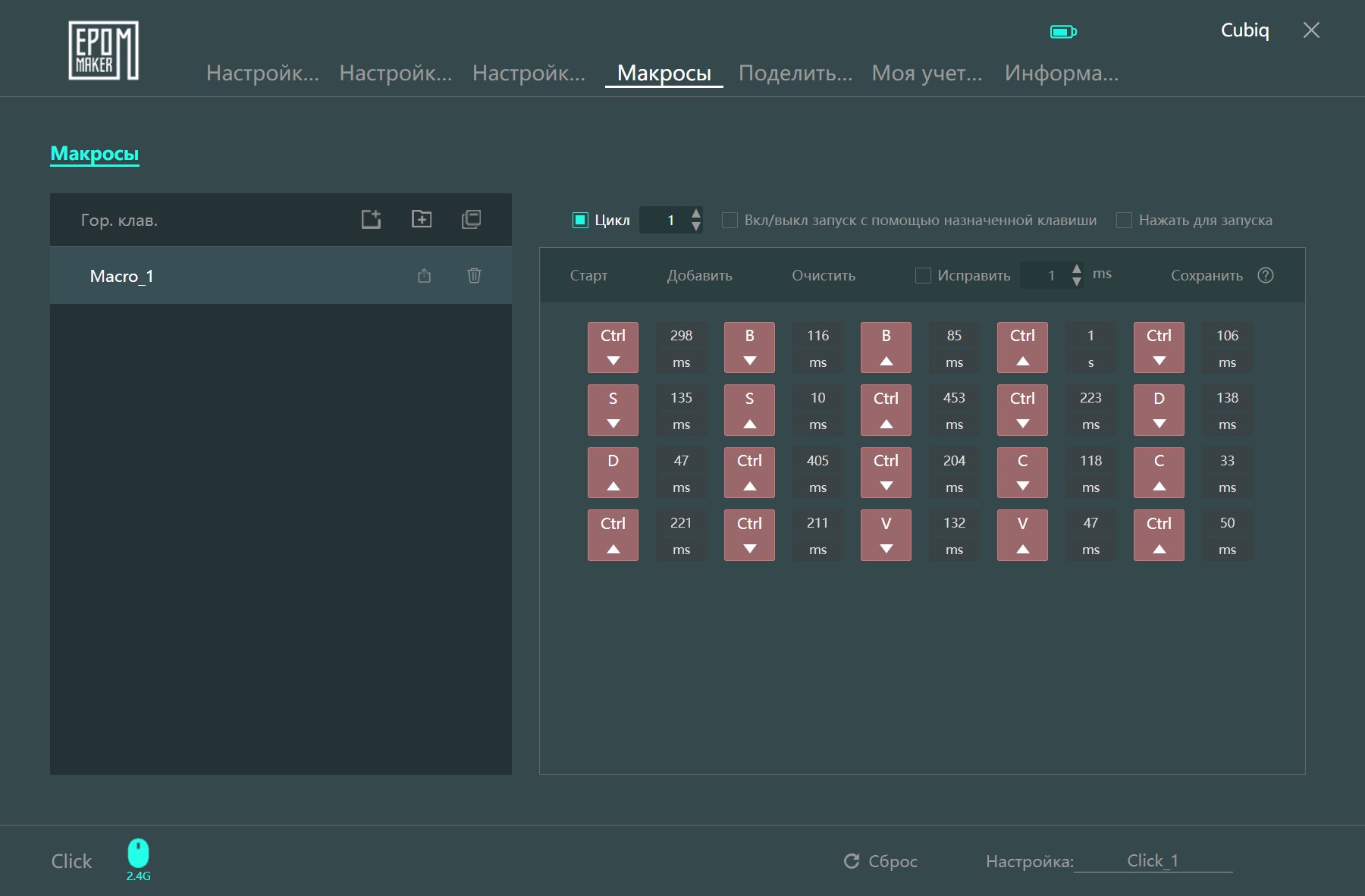Enable Вкл/выкл запуск с помощью назначенной клавиши
The image size is (1365, 896).
point(730,220)
